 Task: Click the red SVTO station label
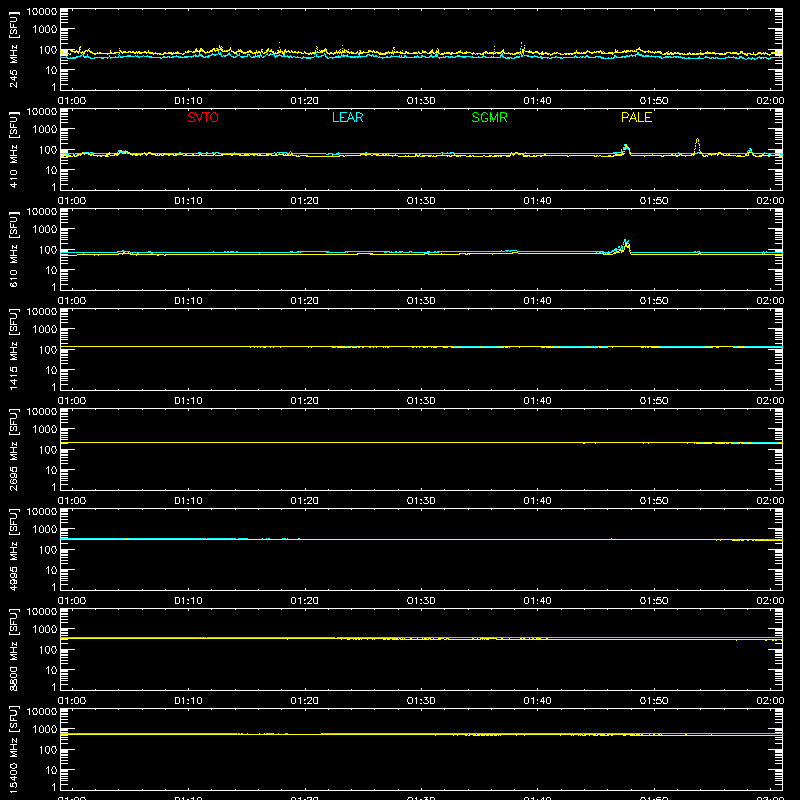(x=203, y=117)
